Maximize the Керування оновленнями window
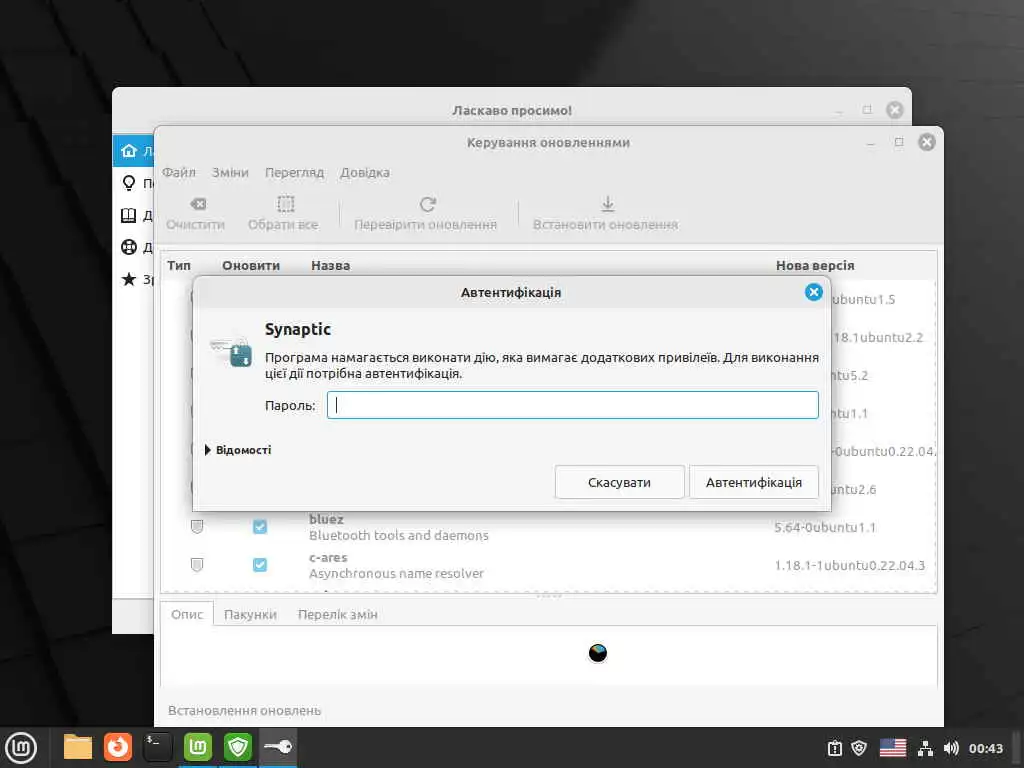Screen dimensions: 1024x768 point(899,142)
